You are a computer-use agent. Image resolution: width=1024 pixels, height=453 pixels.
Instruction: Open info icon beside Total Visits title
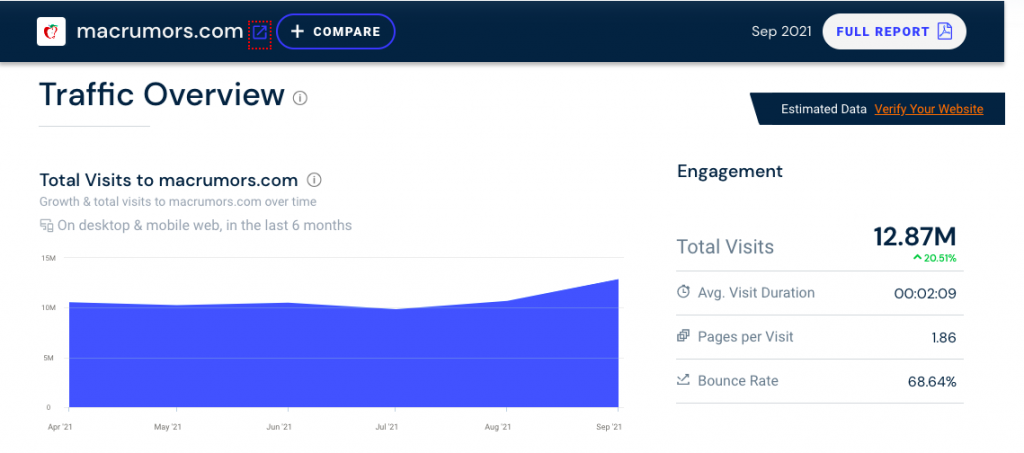pyautogui.click(x=314, y=180)
